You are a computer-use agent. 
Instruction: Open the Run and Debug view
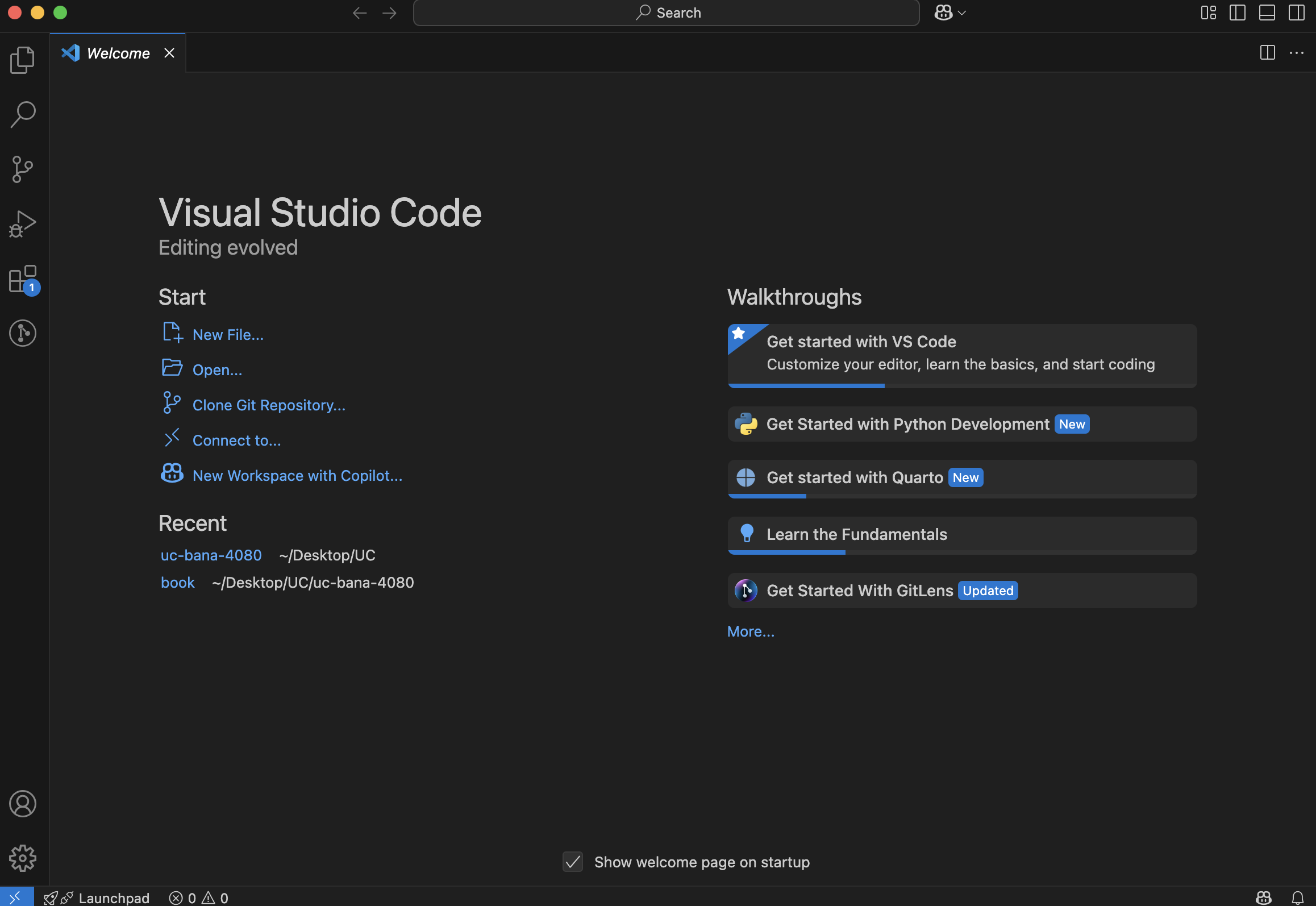(x=23, y=223)
